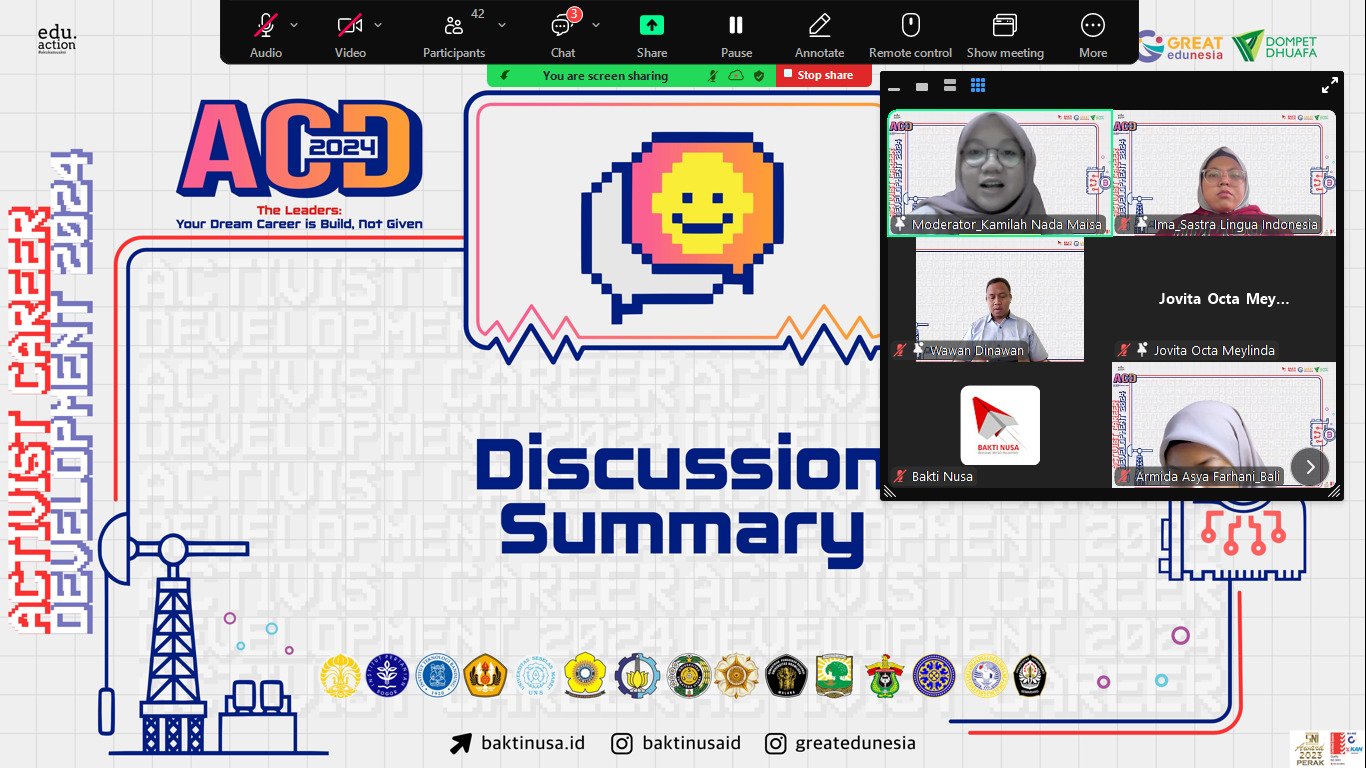Open the Share screen option

pyautogui.click(x=652, y=33)
